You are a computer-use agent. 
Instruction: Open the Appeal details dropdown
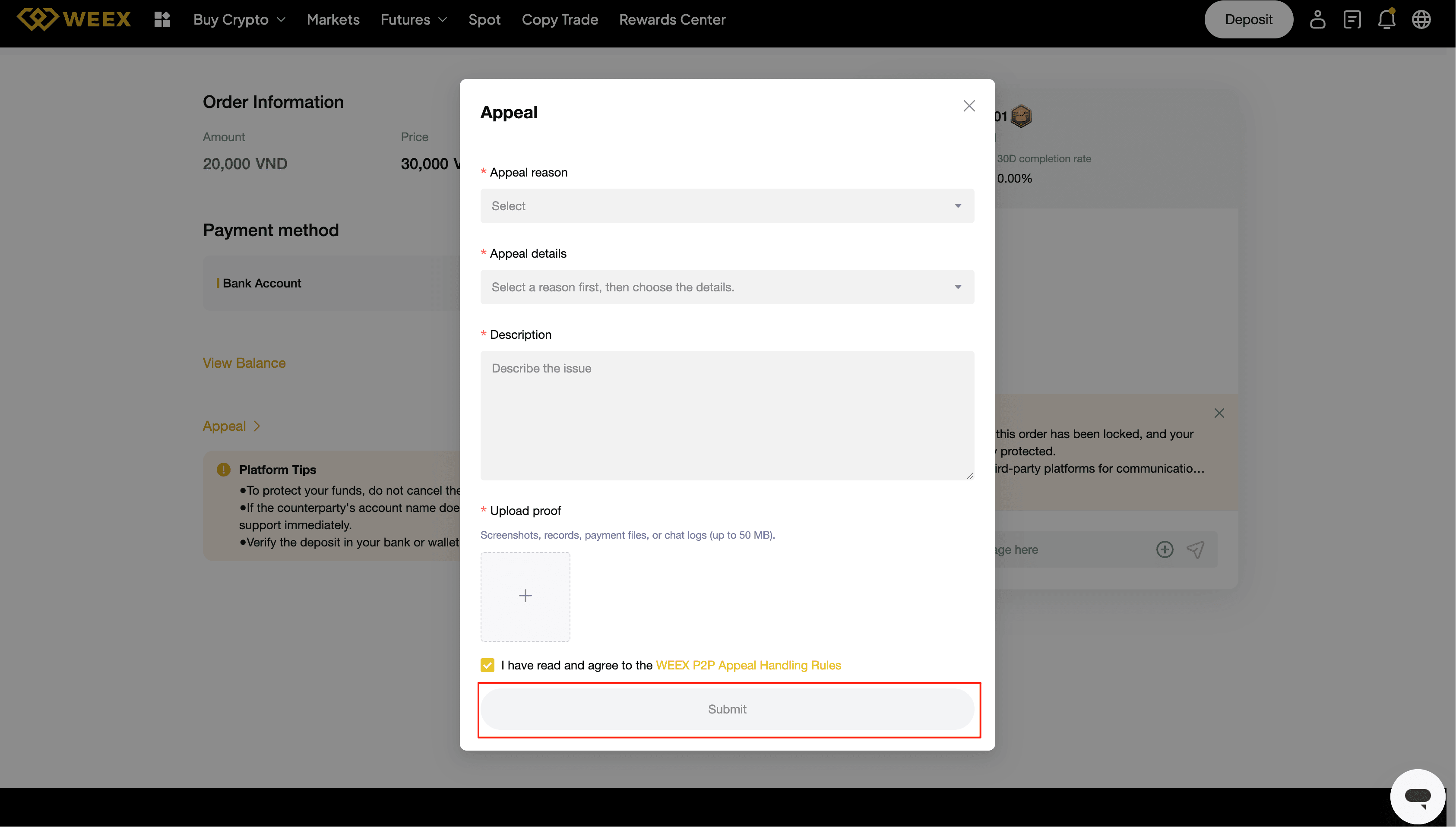(727, 287)
